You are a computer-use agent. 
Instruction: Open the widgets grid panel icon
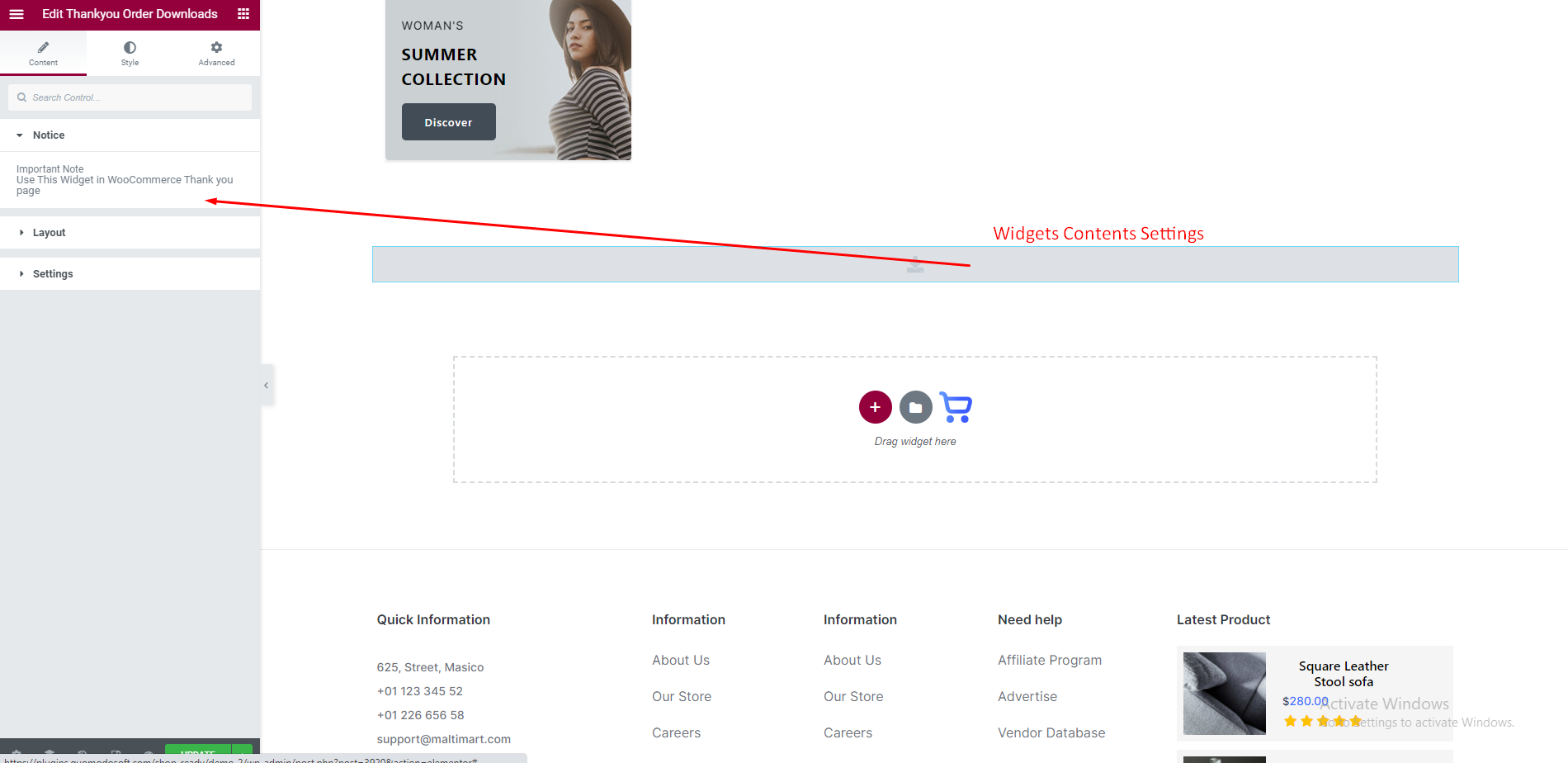pos(243,14)
